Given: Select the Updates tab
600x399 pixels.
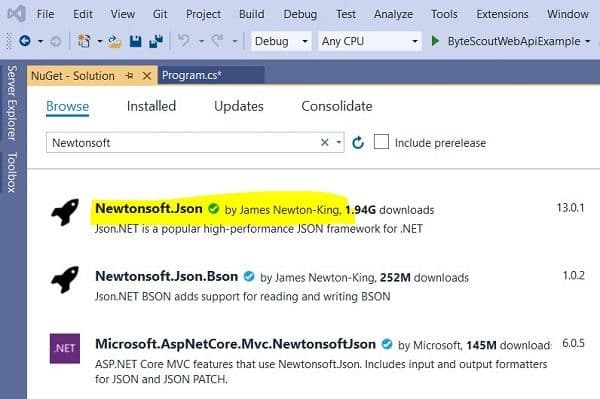Looking at the screenshot, I should pos(238,106).
